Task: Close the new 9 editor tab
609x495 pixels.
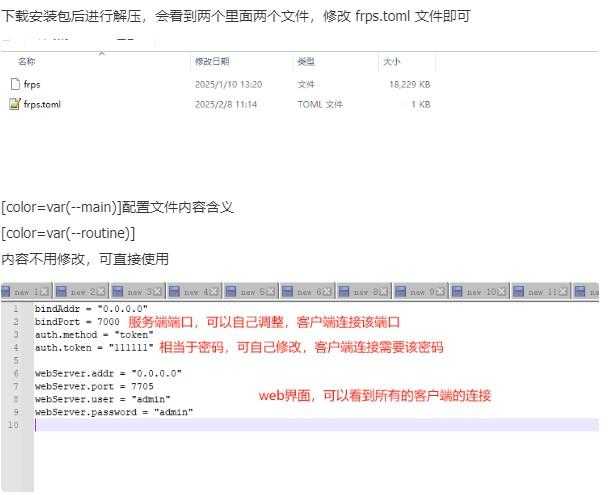Action: (x=441, y=291)
